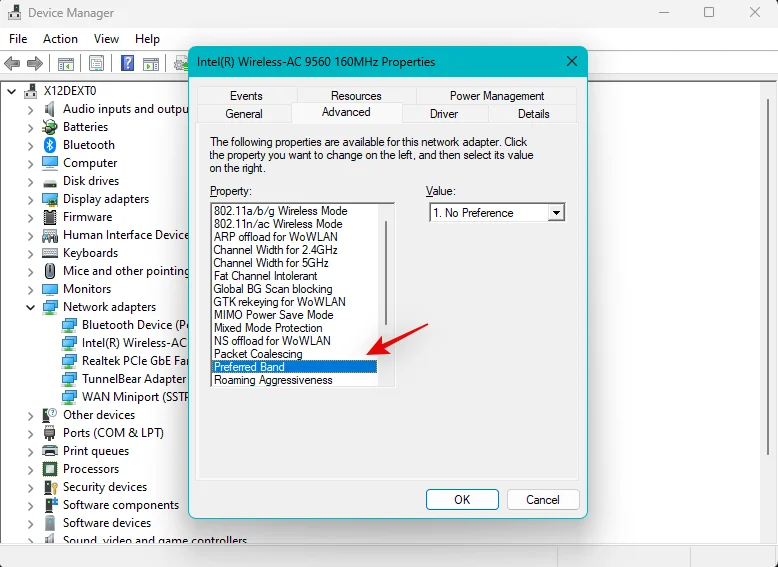Click the blue Help question-mark toolbar icon
Image resolution: width=778 pixels, height=567 pixels.
(128, 64)
